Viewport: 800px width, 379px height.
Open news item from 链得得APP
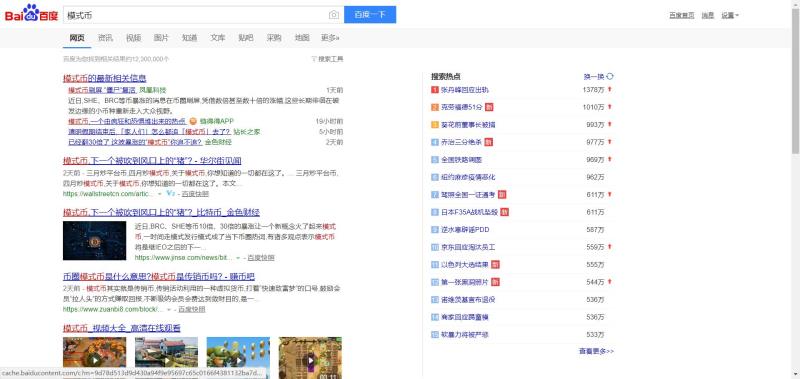(x=127, y=121)
